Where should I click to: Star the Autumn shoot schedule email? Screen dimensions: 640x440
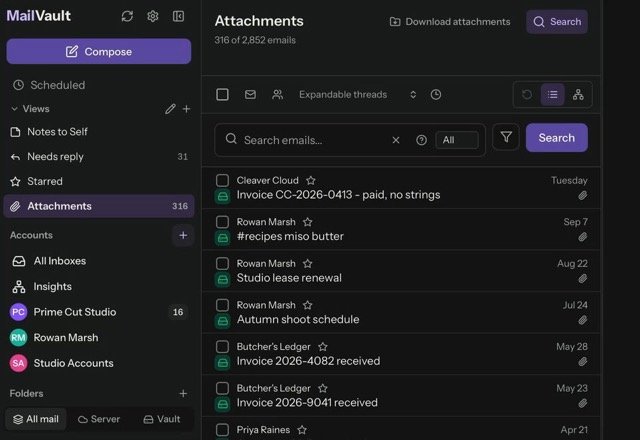tap(307, 305)
